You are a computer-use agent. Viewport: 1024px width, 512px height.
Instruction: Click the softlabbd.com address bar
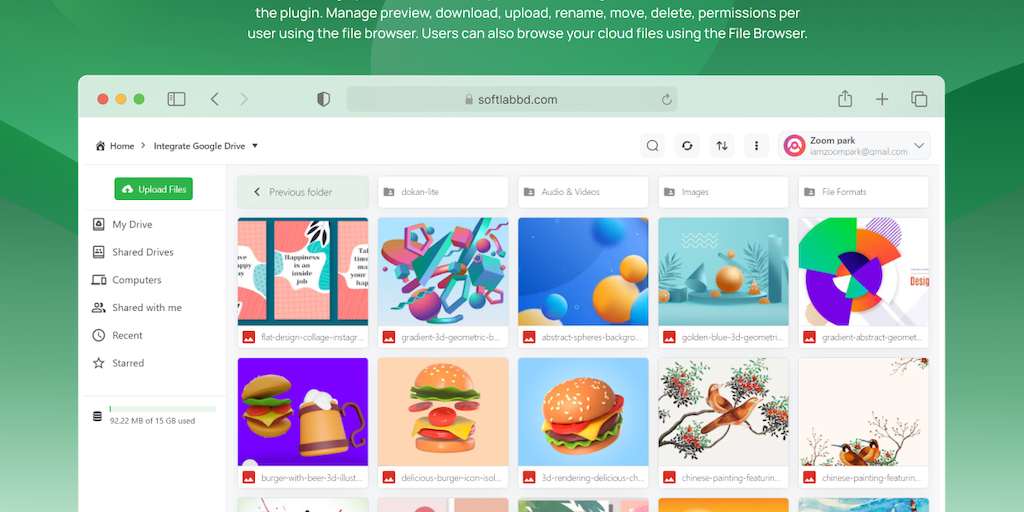point(511,99)
